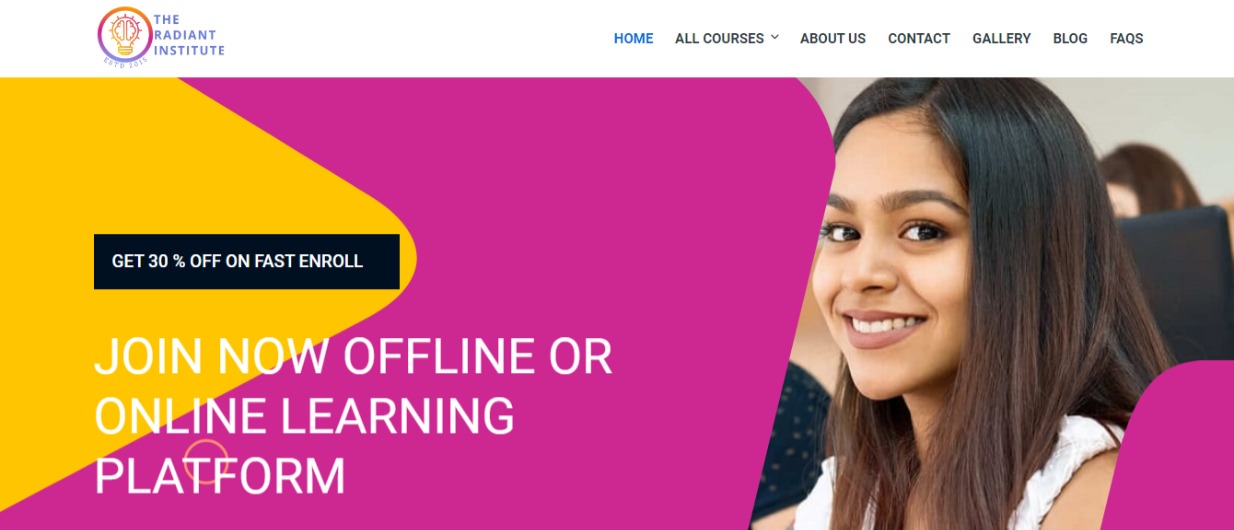Visit the GALLERY page
The height and width of the screenshot is (530, 1234).
click(1001, 38)
